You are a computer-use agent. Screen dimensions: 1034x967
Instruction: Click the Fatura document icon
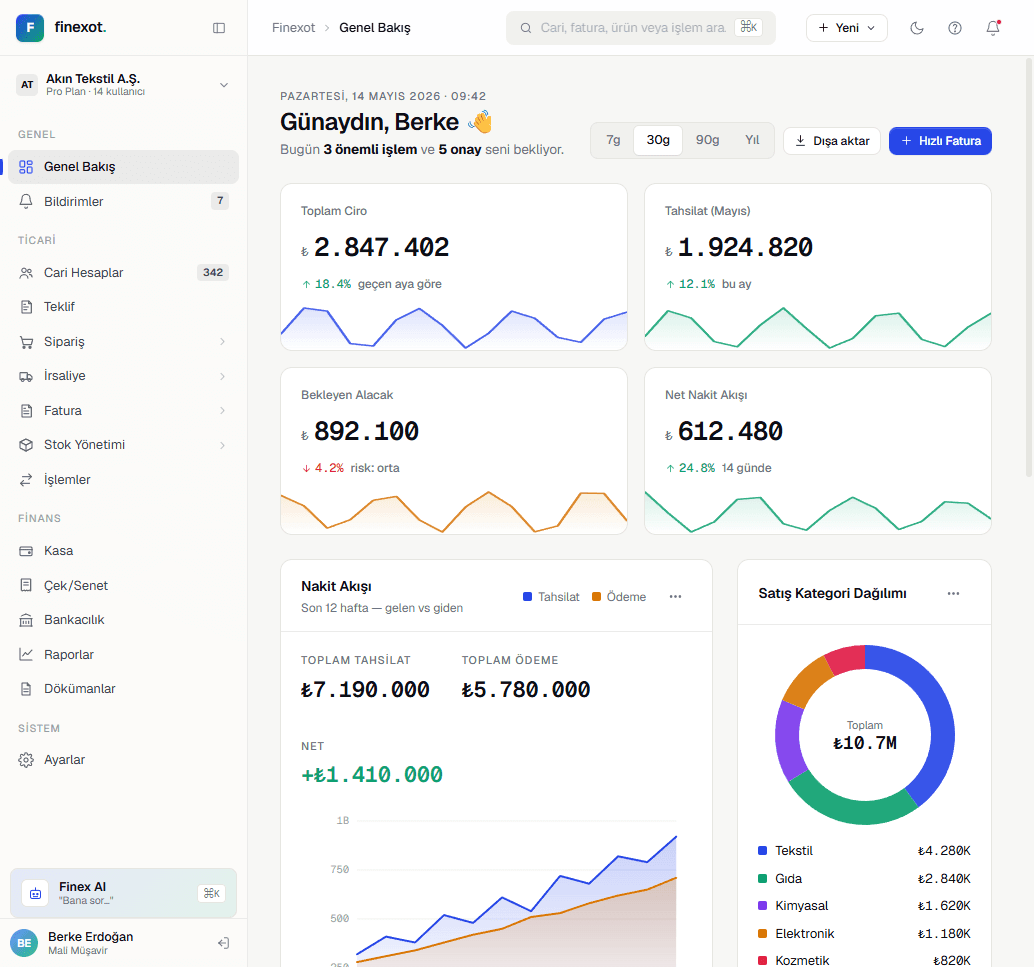pos(26,410)
